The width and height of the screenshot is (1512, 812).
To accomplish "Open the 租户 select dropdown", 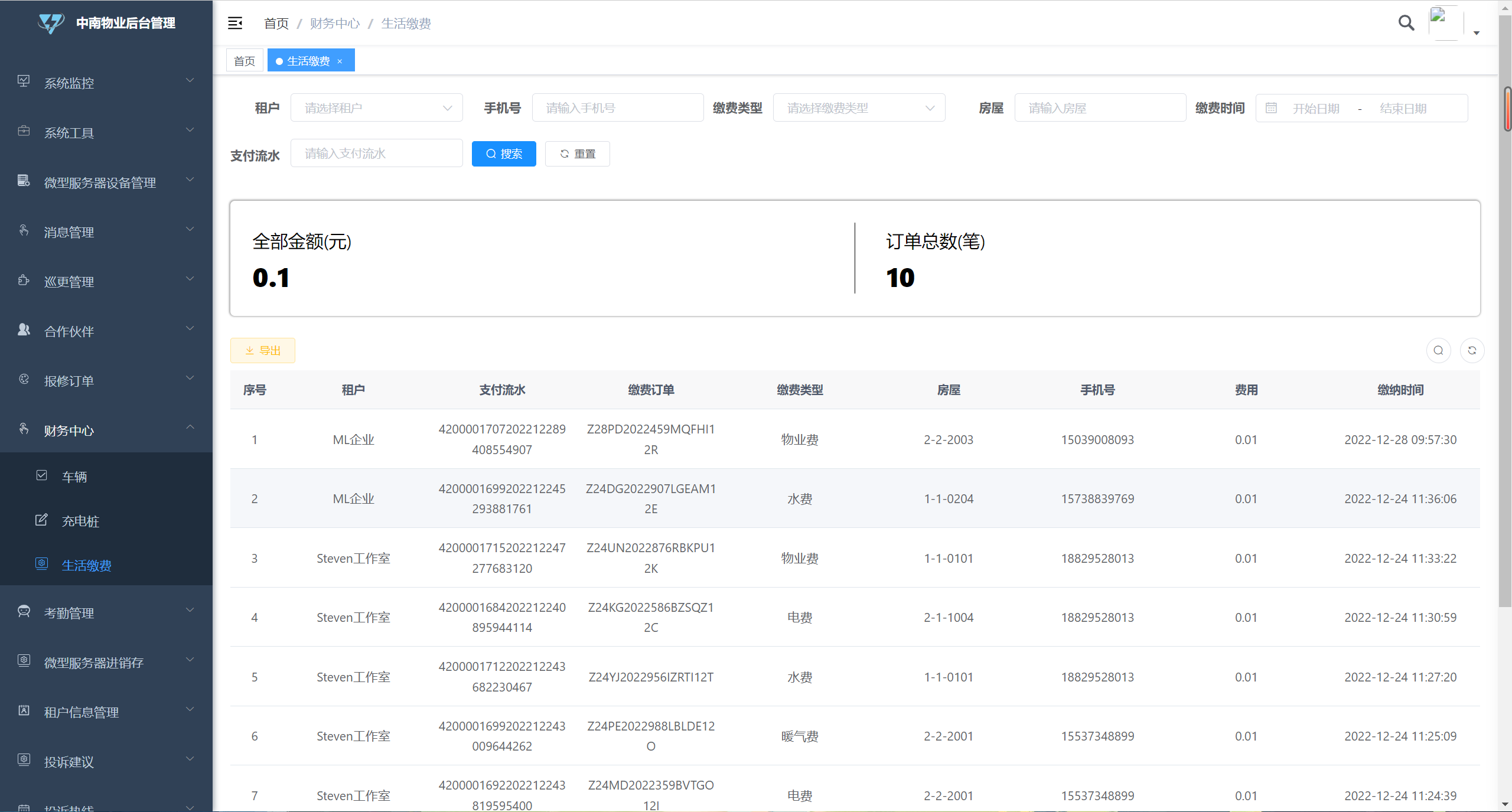I will (x=377, y=108).
